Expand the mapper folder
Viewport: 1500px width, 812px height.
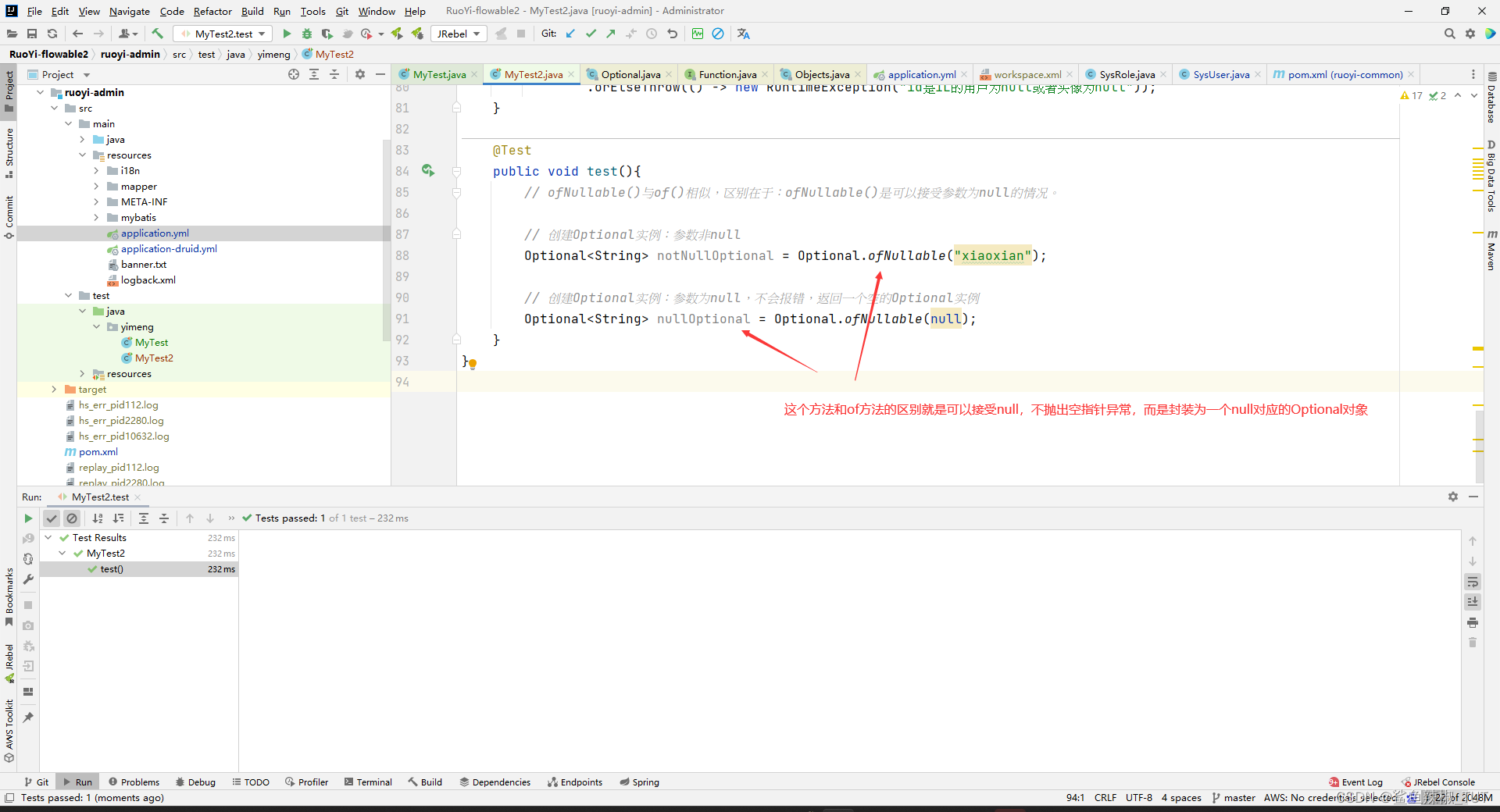point(96,186)
